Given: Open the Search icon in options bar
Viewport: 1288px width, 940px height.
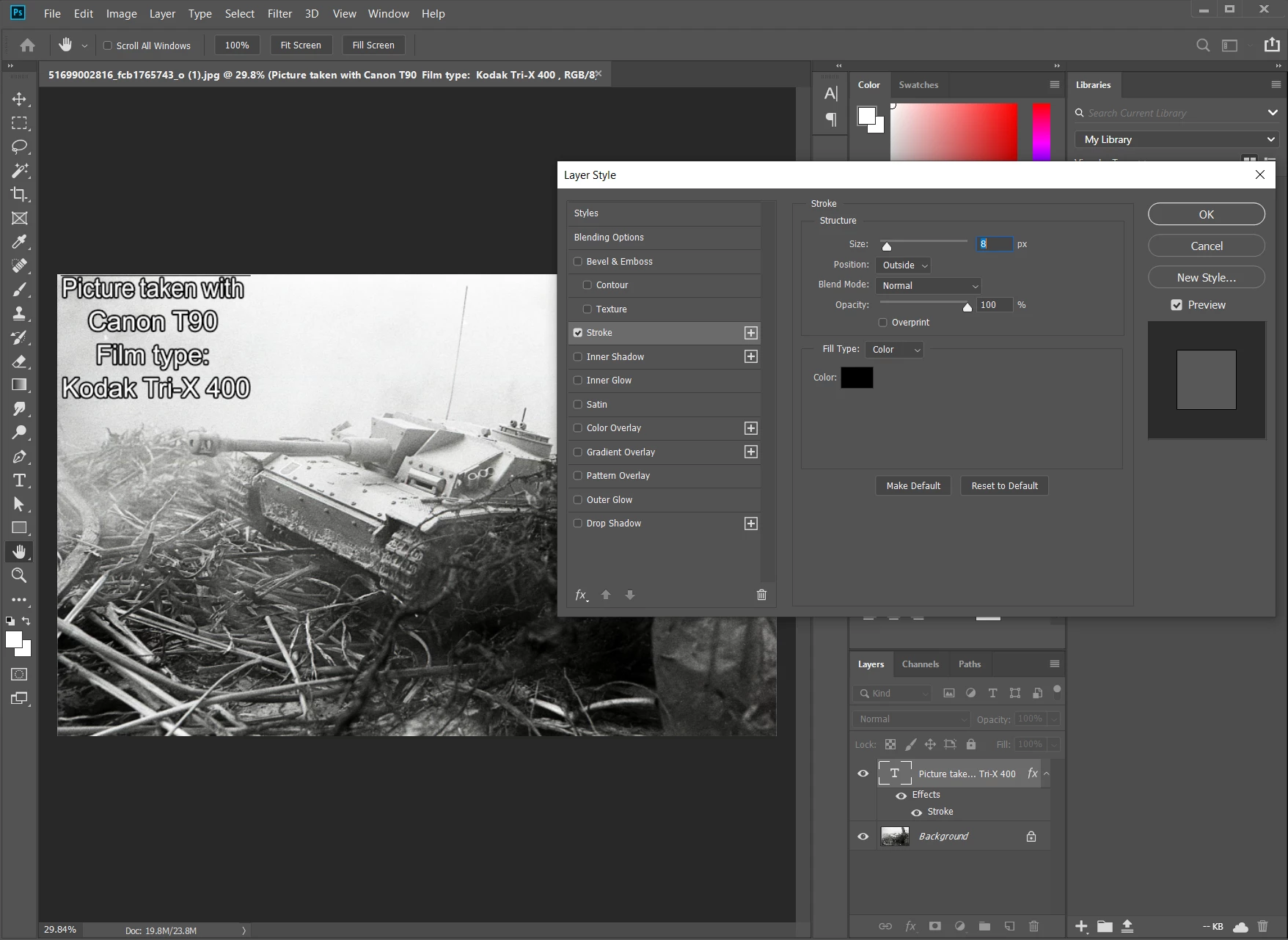Looking at the screenshot, I should click(x=1203, y=45).
